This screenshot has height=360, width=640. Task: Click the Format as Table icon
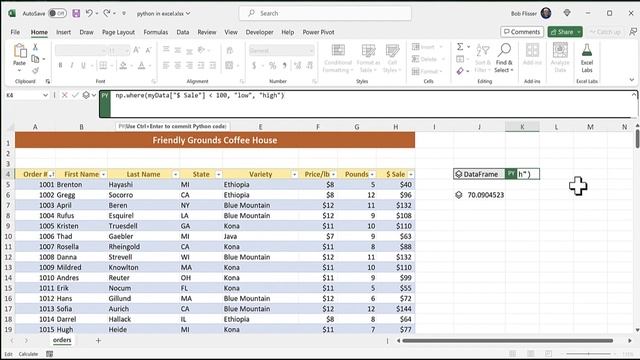(368, 51)
